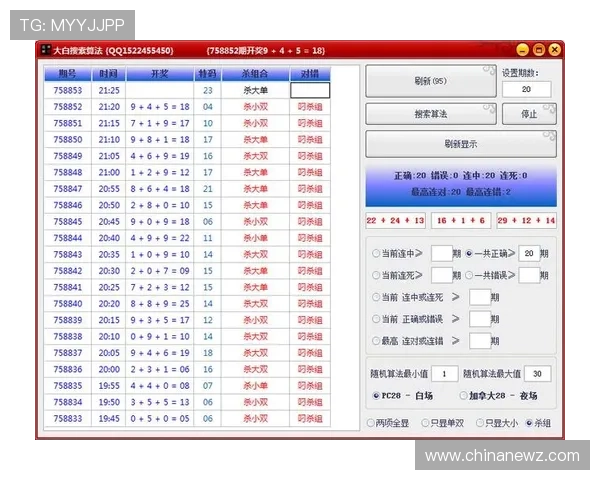Select the 当前连死> radio button
This screenshot has height=480, width=600.
[376, 275]
